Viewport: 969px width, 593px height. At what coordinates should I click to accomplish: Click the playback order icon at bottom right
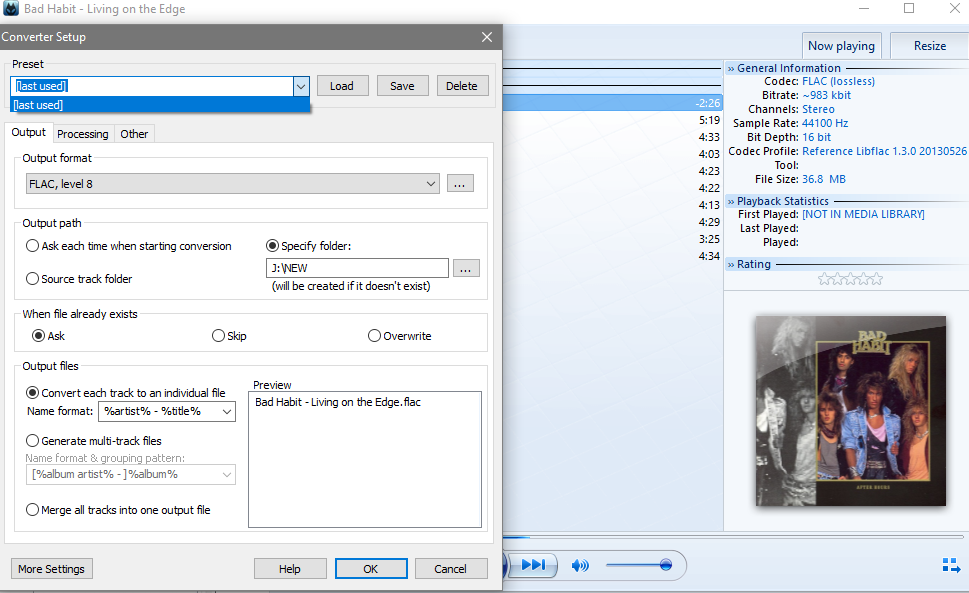coord(950,566)
